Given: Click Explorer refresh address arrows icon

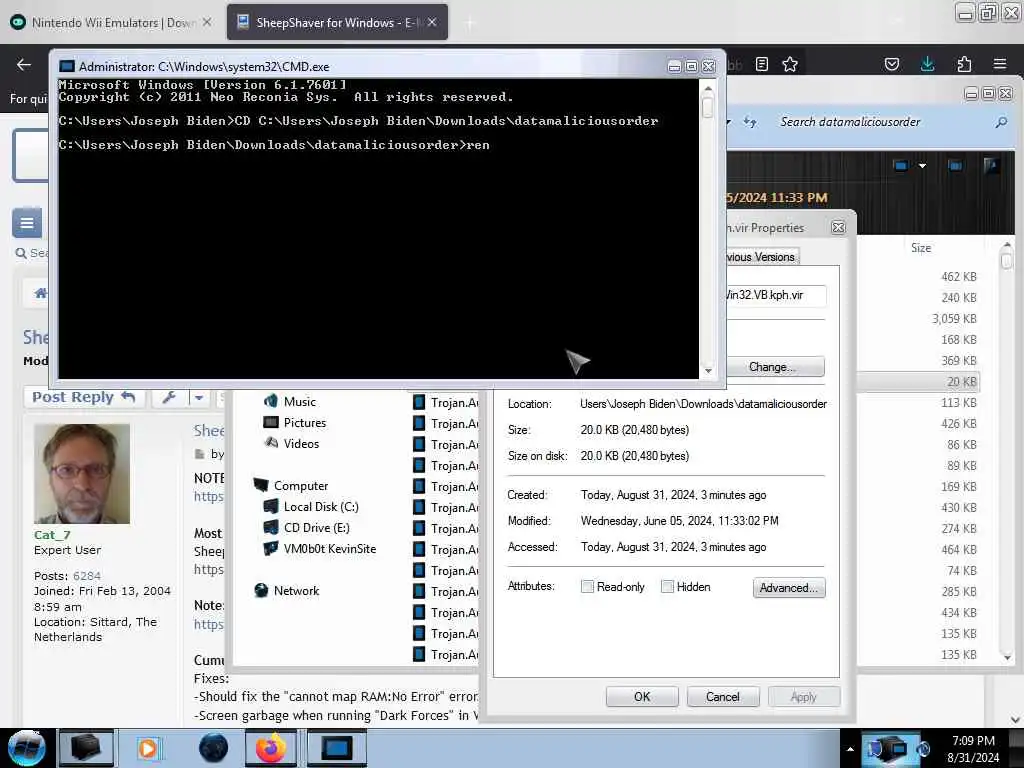Looking at the screenshot, I should coord(750,122).
